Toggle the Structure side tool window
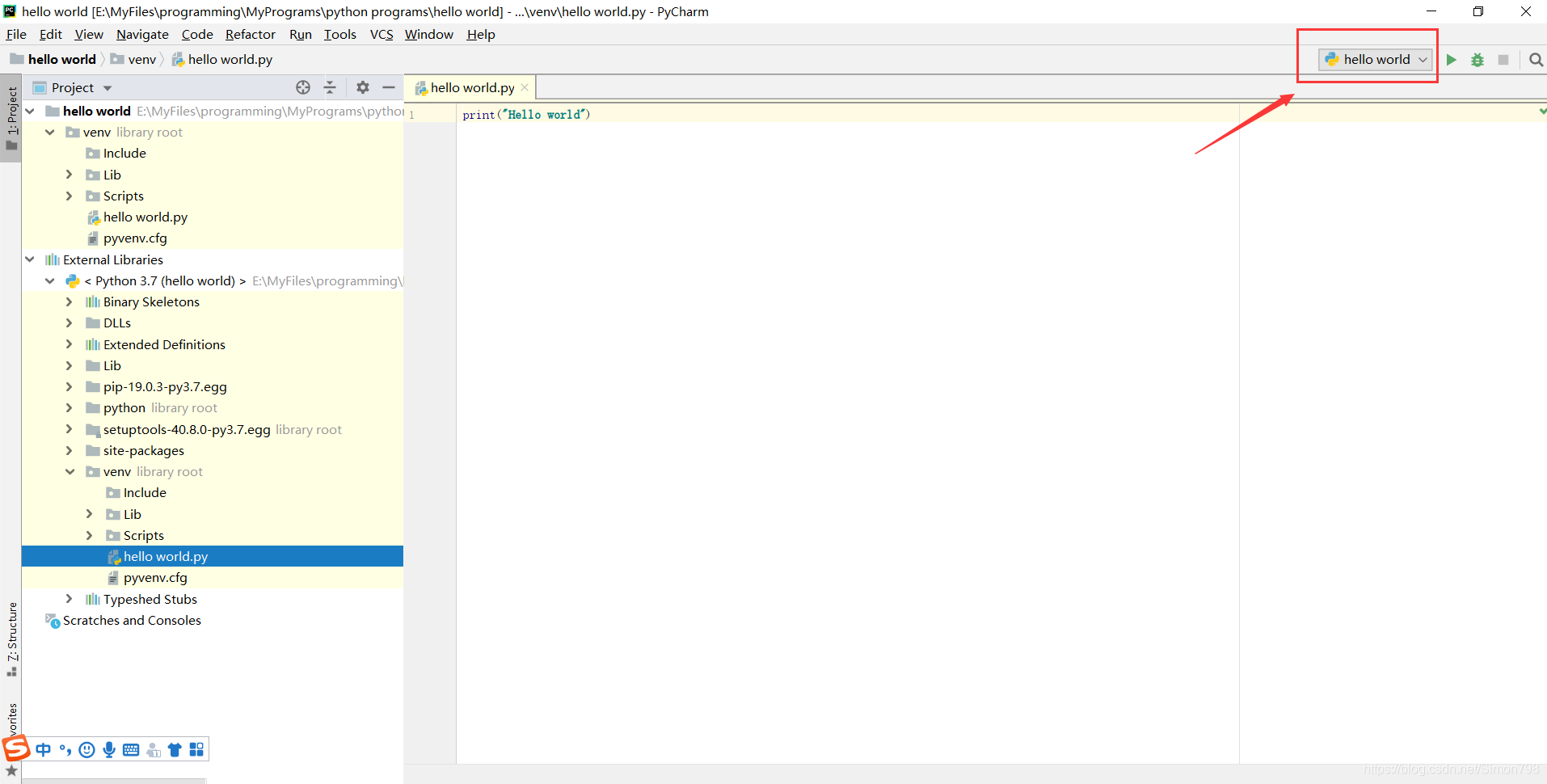Image resolution: width=1547 pixels, height=784 pixels. click(x=11, y=639)
